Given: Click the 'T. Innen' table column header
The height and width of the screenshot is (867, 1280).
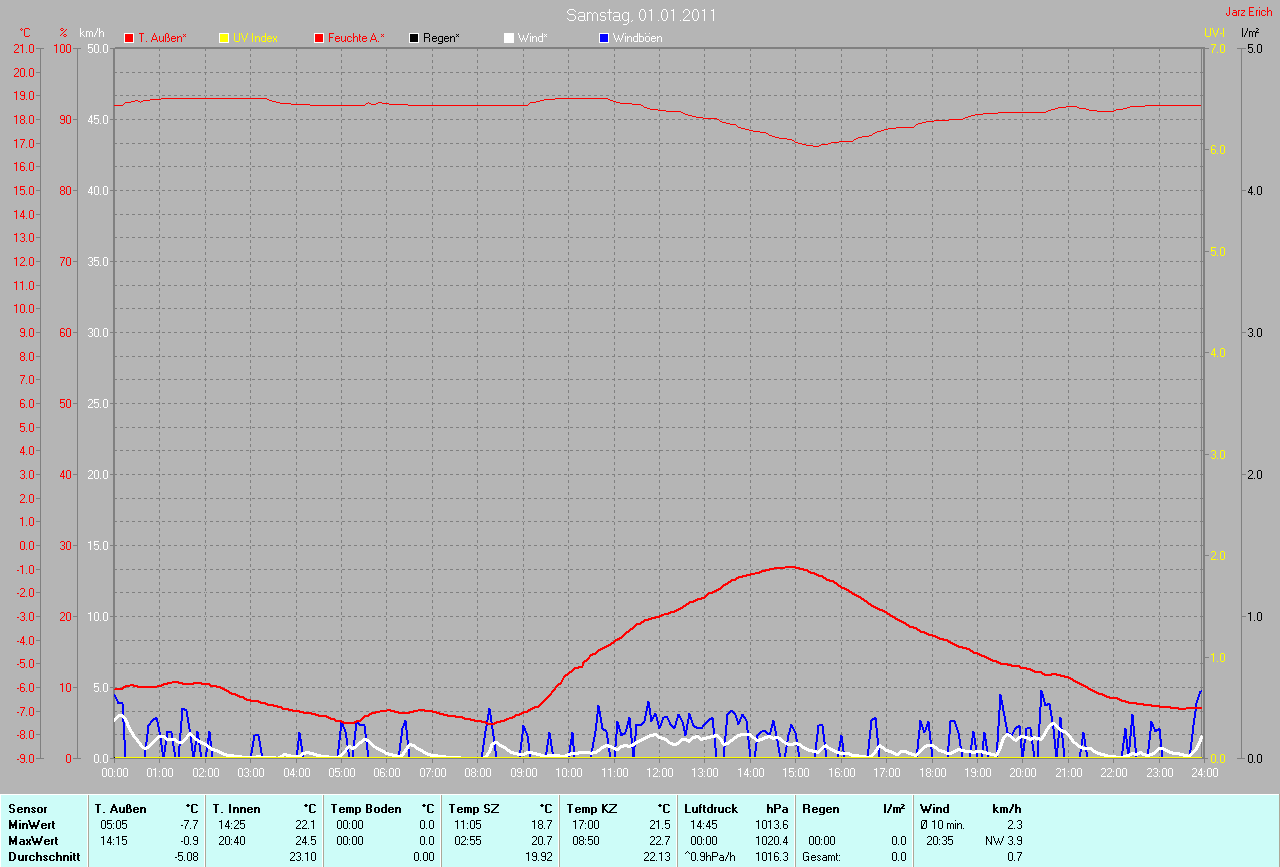Looking at the screenshot, I should point(236,809).
